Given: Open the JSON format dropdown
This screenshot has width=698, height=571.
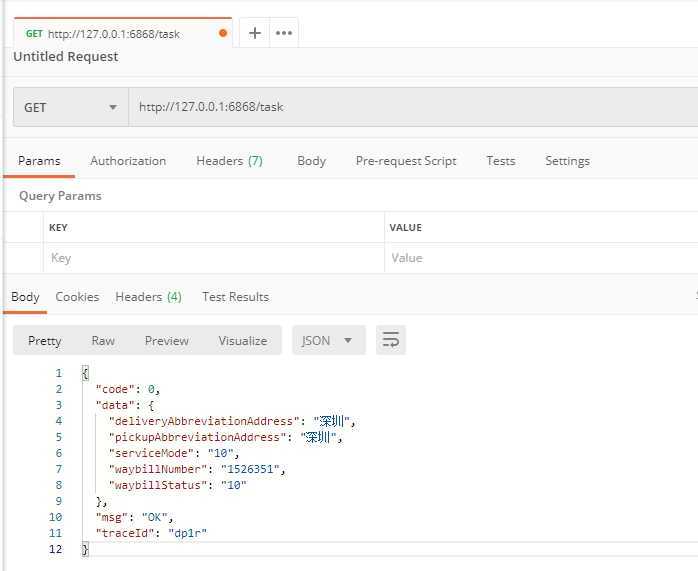Looking at the screenshot, I should pos(327,341).
